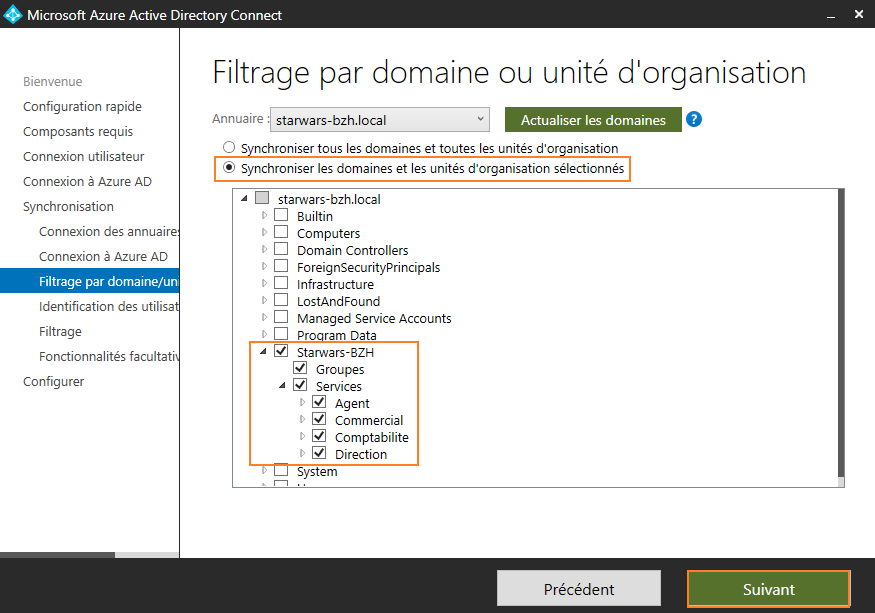875x613 pixels.
Task: Expand the Managed Service Accounts node
Action: point(264,318)
